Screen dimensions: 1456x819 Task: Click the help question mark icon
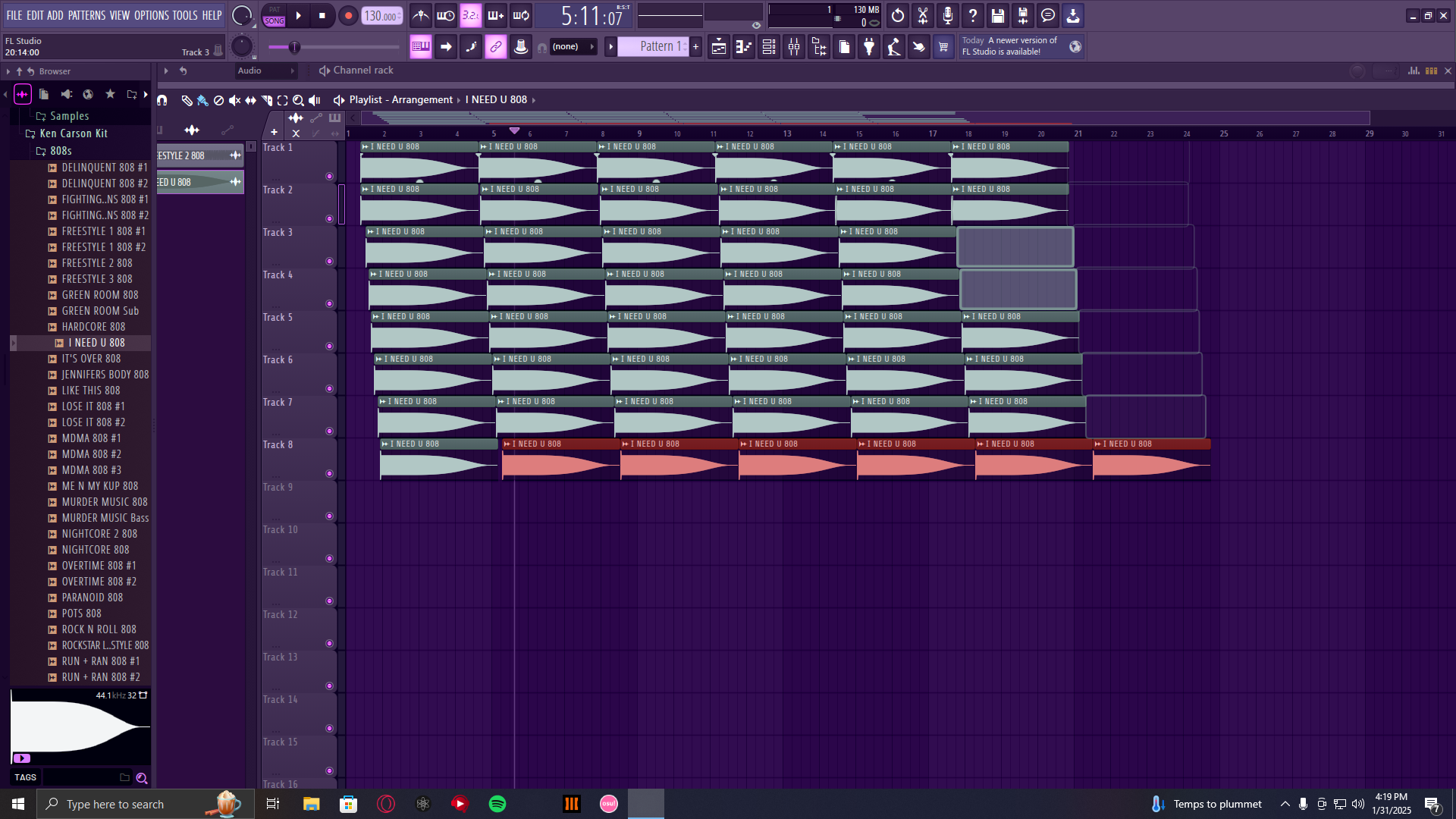click(973, 15)
